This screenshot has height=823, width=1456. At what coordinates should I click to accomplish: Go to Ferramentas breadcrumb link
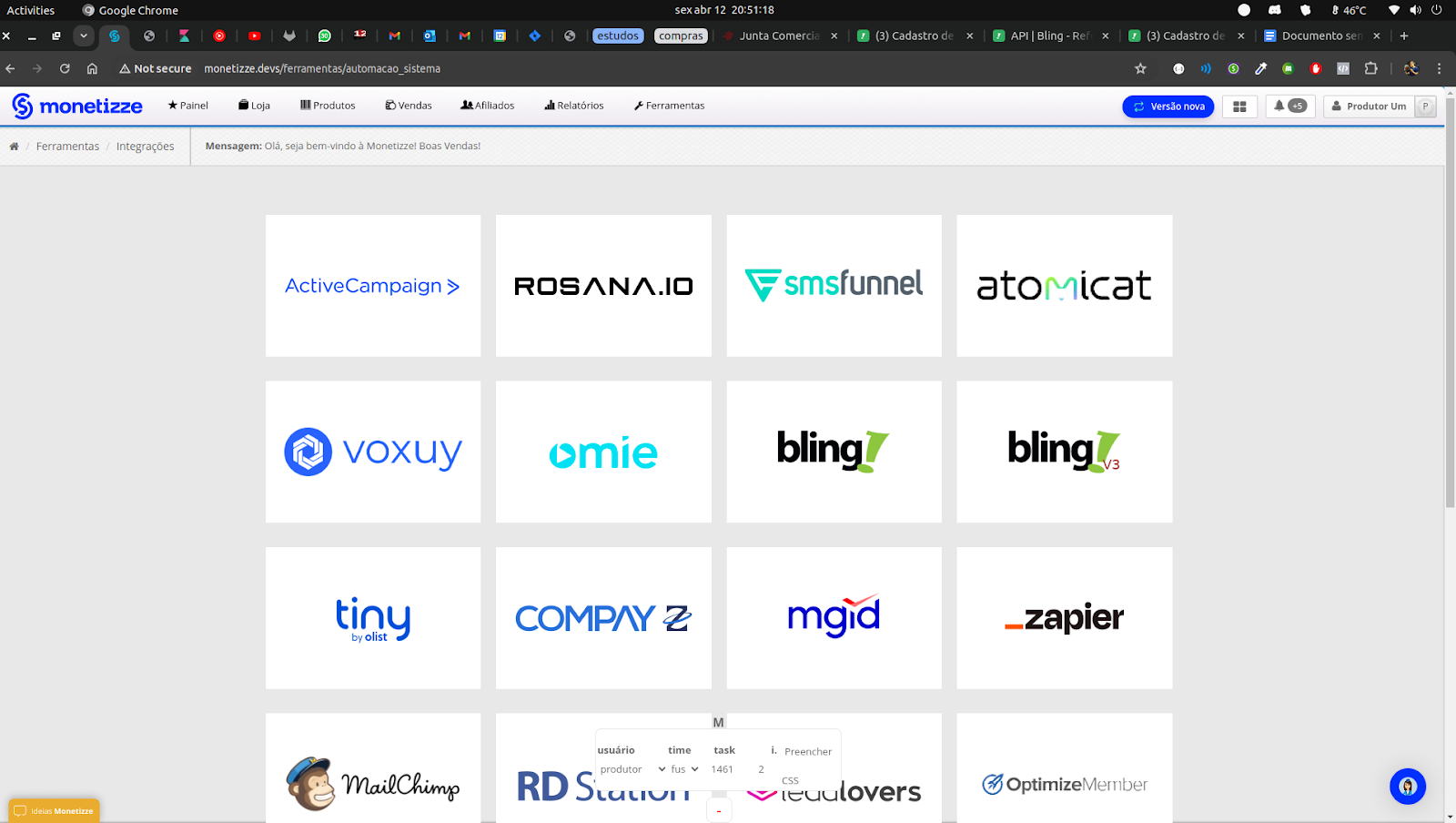tap(67, 147)
